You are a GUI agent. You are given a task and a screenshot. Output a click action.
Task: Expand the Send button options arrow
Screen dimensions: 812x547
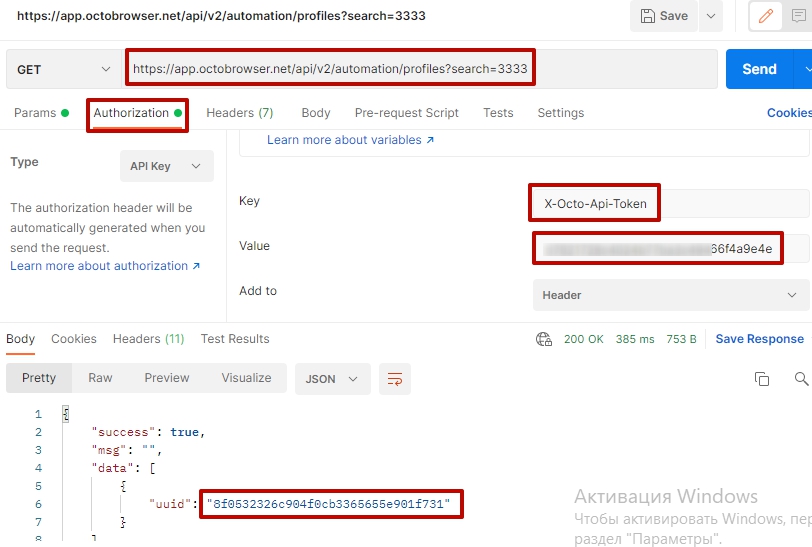point(805,69)
